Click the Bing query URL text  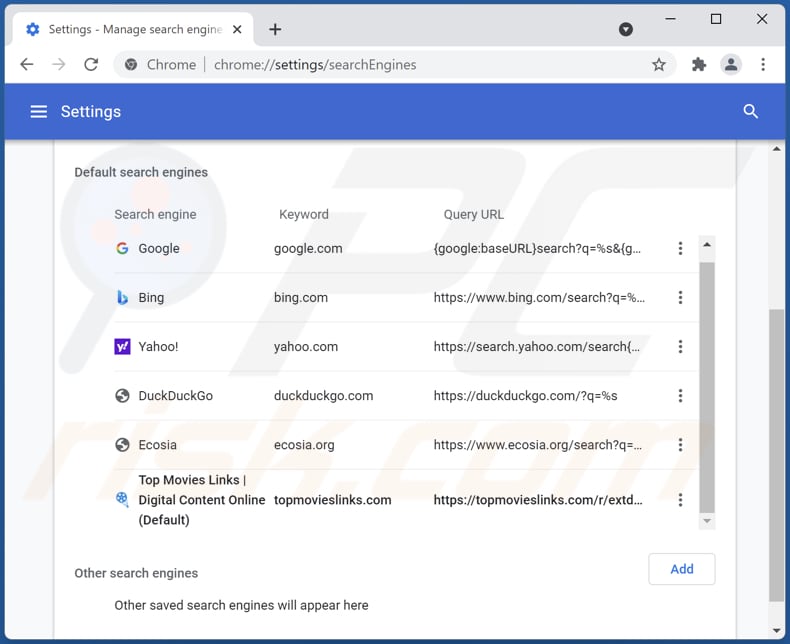tap(539, 297)
